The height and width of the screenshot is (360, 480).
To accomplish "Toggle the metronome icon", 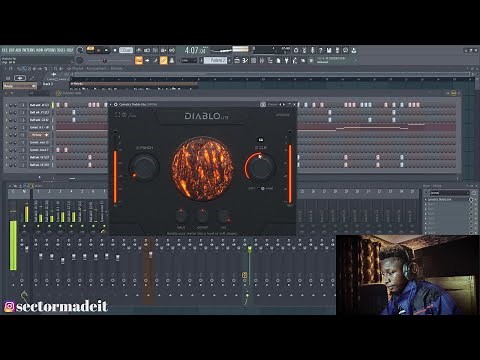I will tap(139, 50).
